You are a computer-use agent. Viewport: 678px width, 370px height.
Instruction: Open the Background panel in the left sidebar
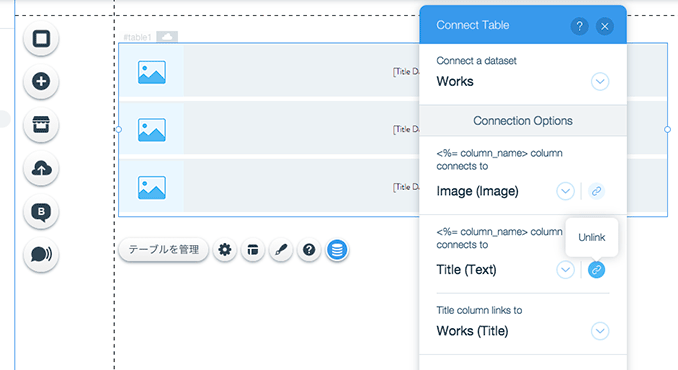pyautogui.click(x=41, y=38)
